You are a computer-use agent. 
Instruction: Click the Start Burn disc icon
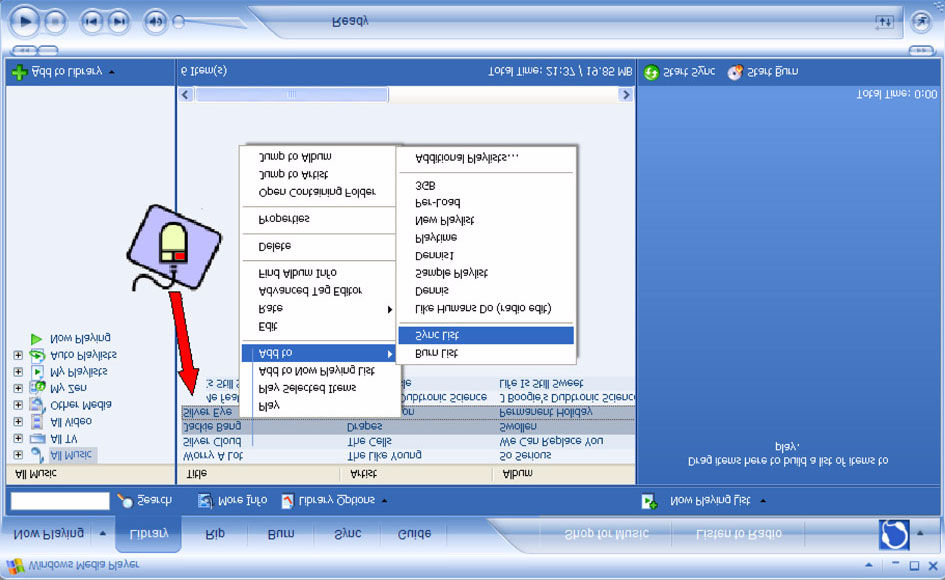(x=735, y=72)
